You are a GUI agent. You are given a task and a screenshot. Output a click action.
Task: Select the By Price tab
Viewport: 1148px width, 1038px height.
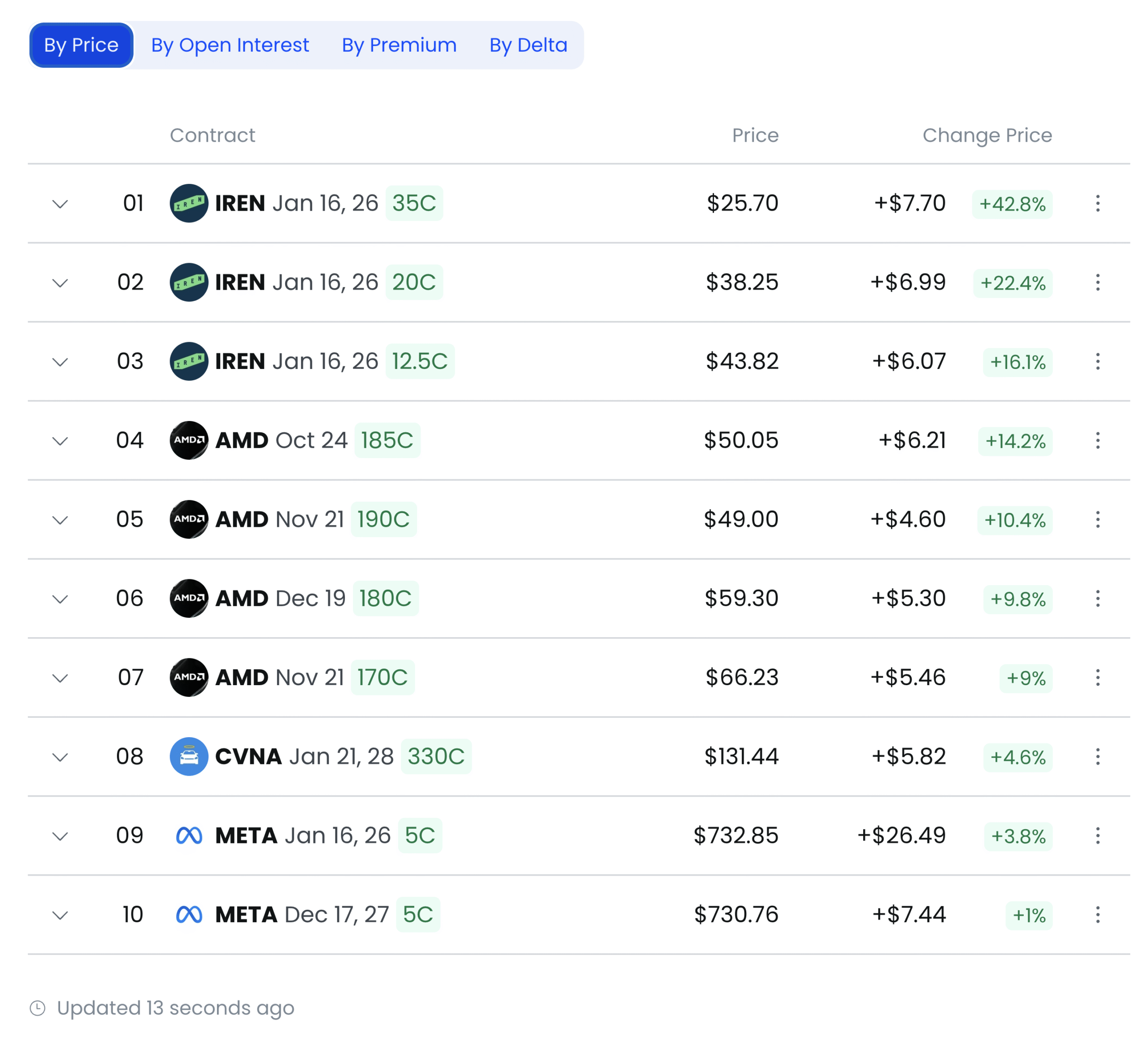point(82,45)
